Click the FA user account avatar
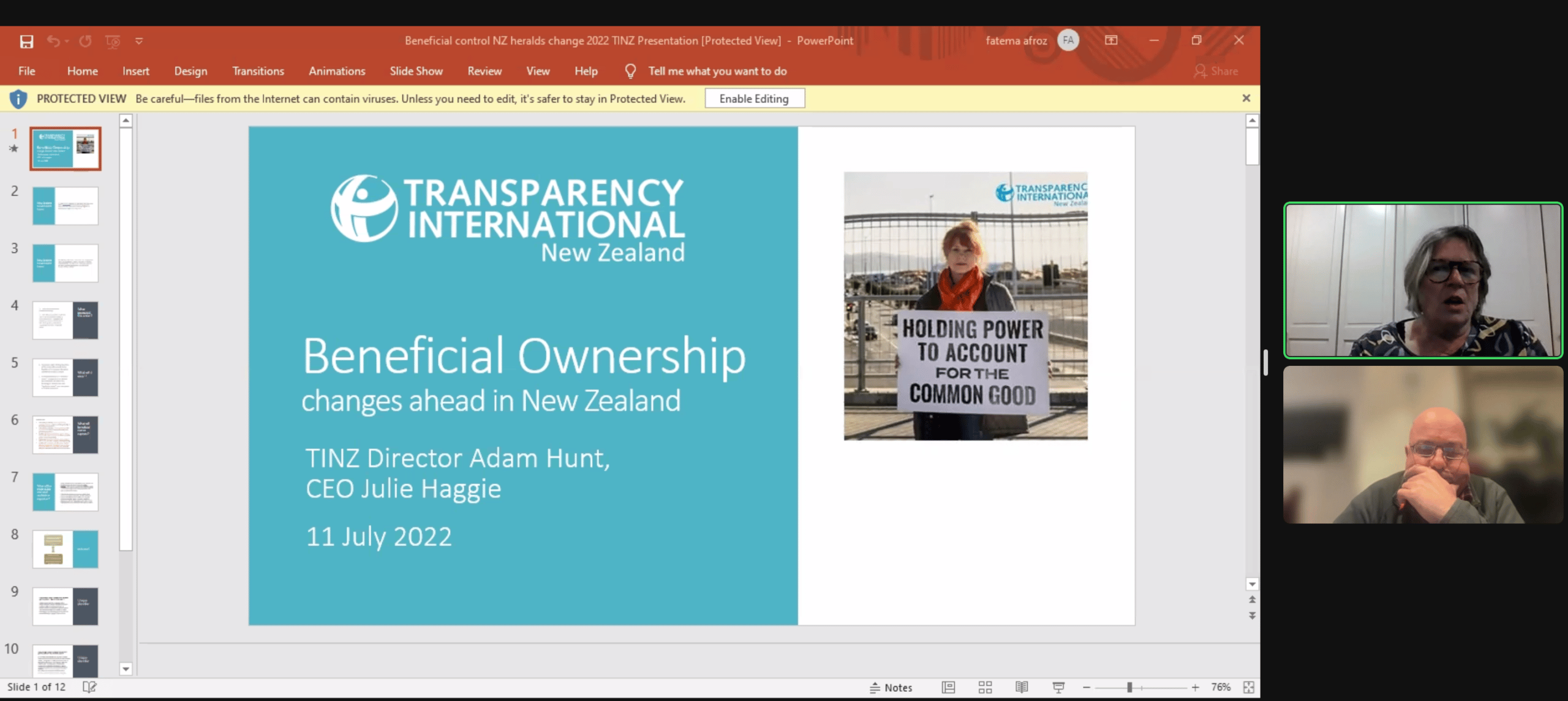The height and width of the screenshot is (701, 1568). [x=1068, y=40]
